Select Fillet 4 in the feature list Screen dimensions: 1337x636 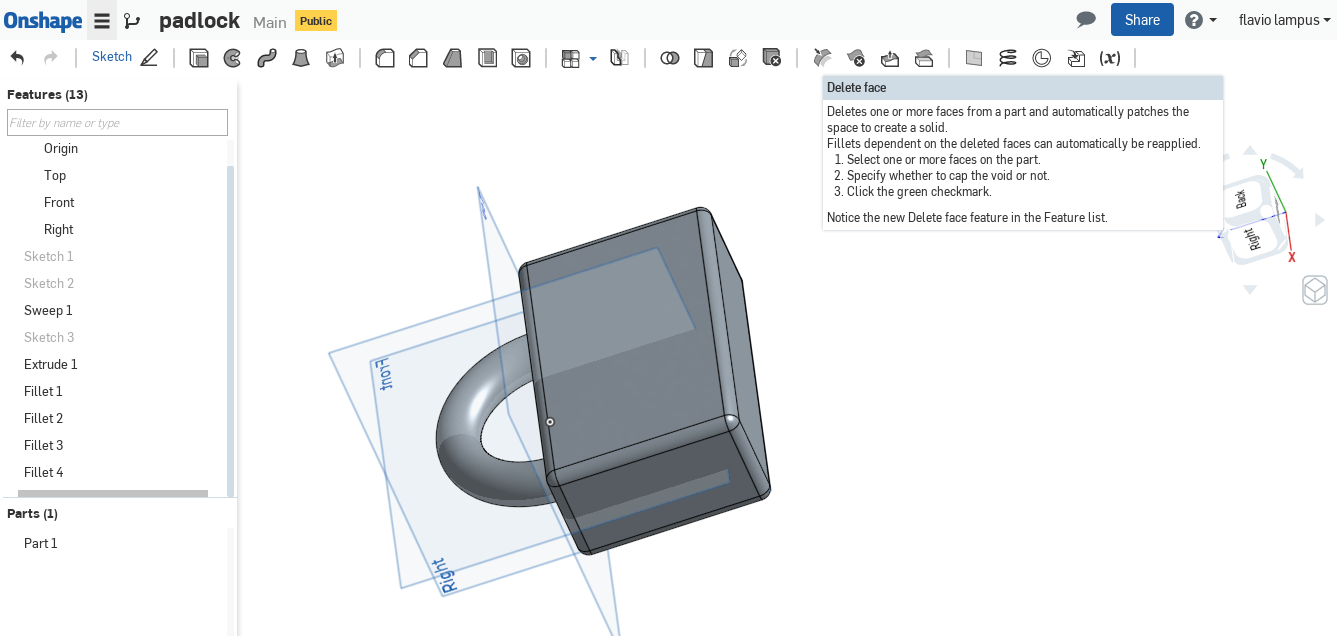[43, 472]
